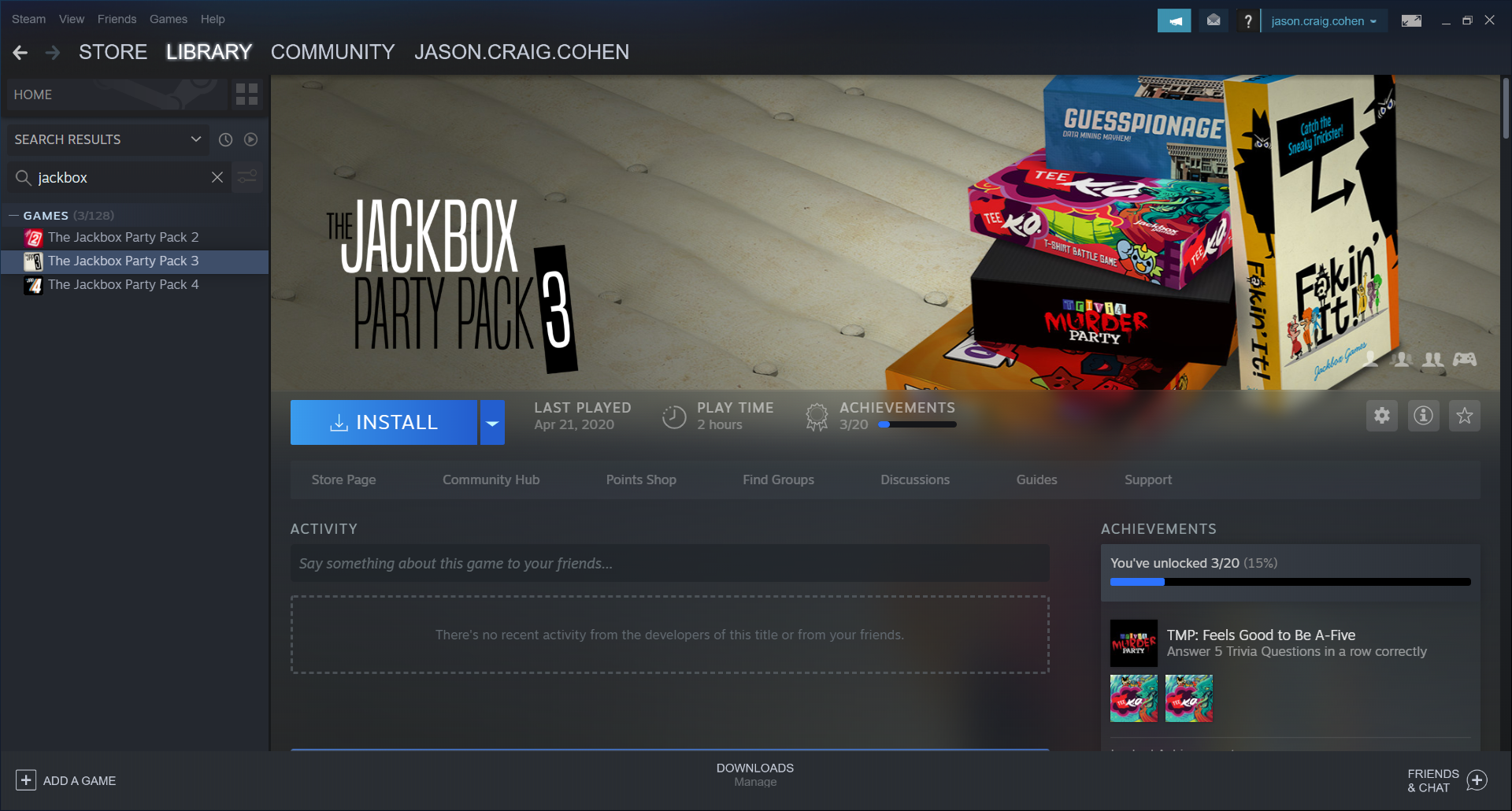The width and height of the screenshot is (1512, 811).
Task: Open game settings gear icon
Action: coord(1382,416)
